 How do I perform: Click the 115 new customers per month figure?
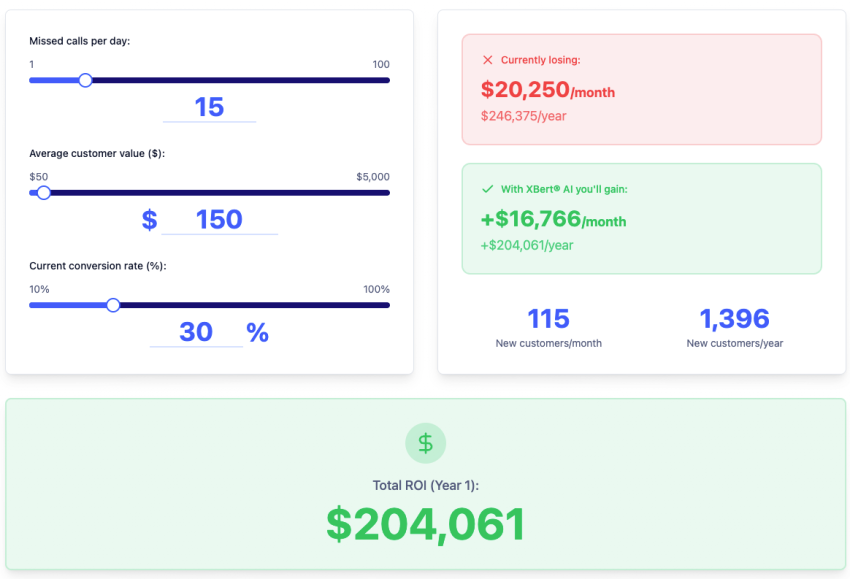click(x=548, y=319)
